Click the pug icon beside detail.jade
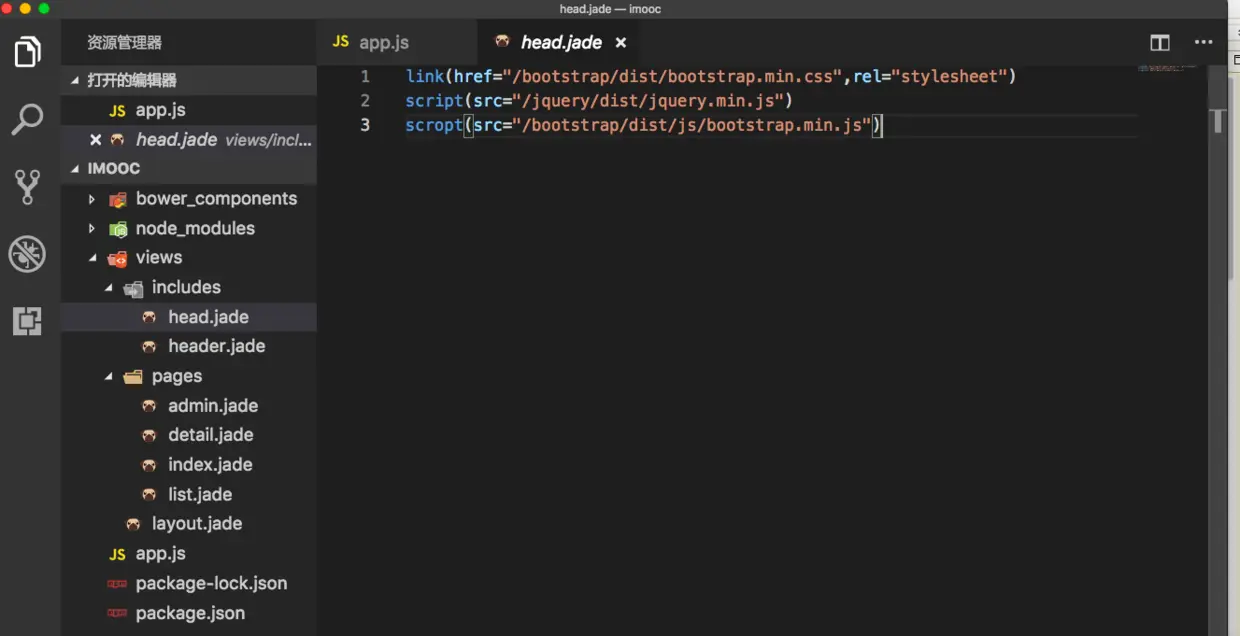 click(149, 436)
